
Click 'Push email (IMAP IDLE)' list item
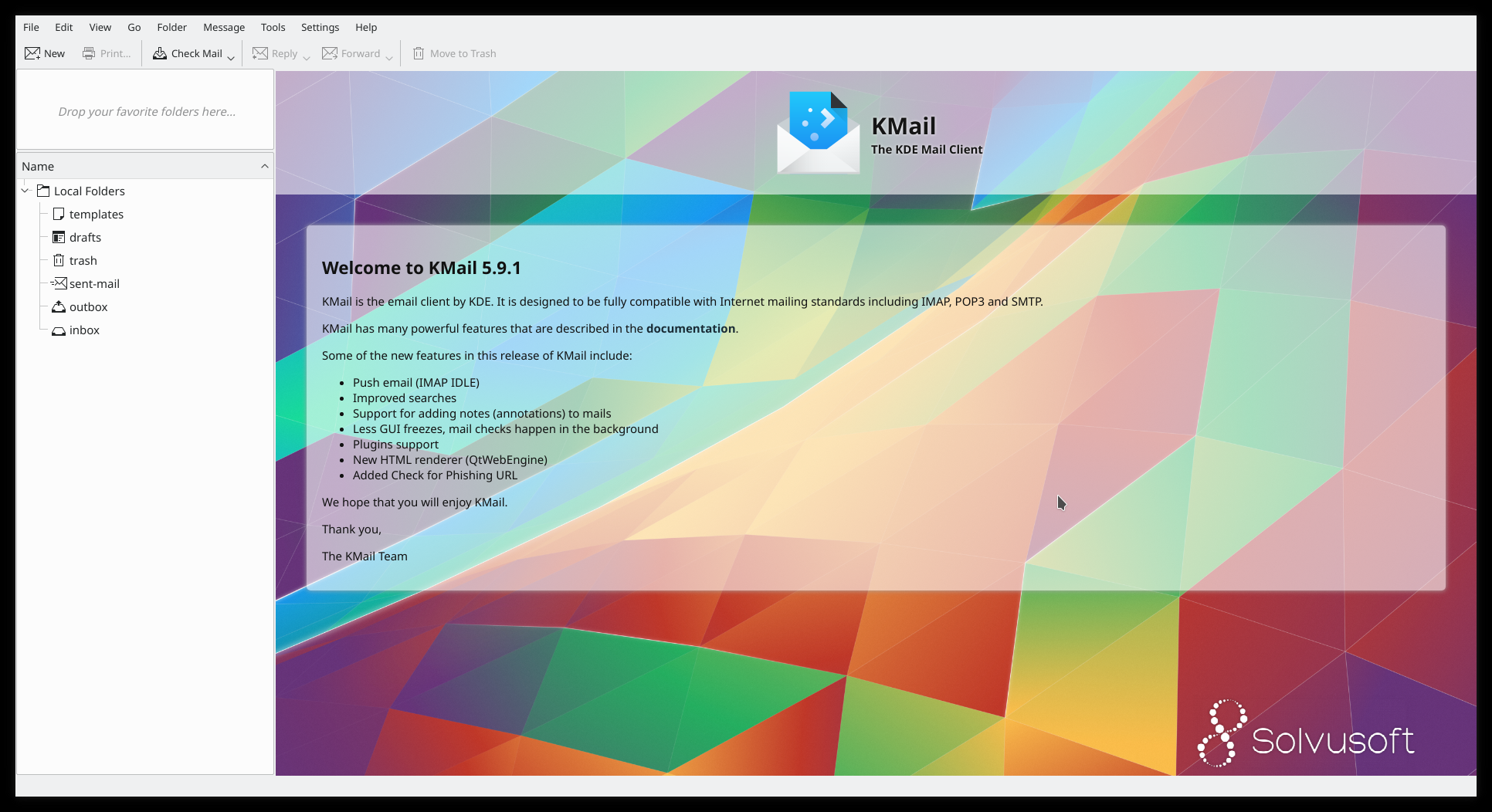416,382
